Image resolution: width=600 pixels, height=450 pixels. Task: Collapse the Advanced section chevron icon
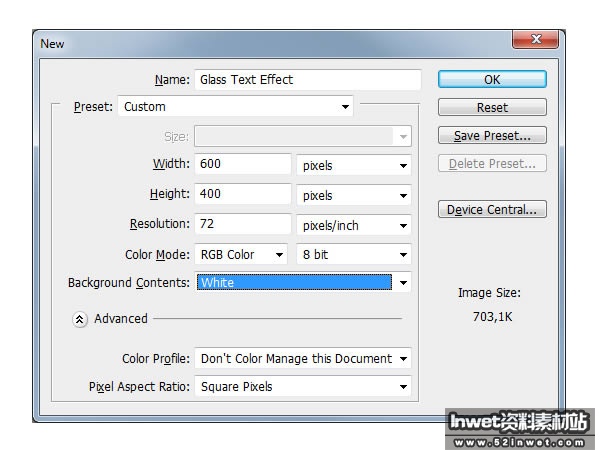(79, 319)
